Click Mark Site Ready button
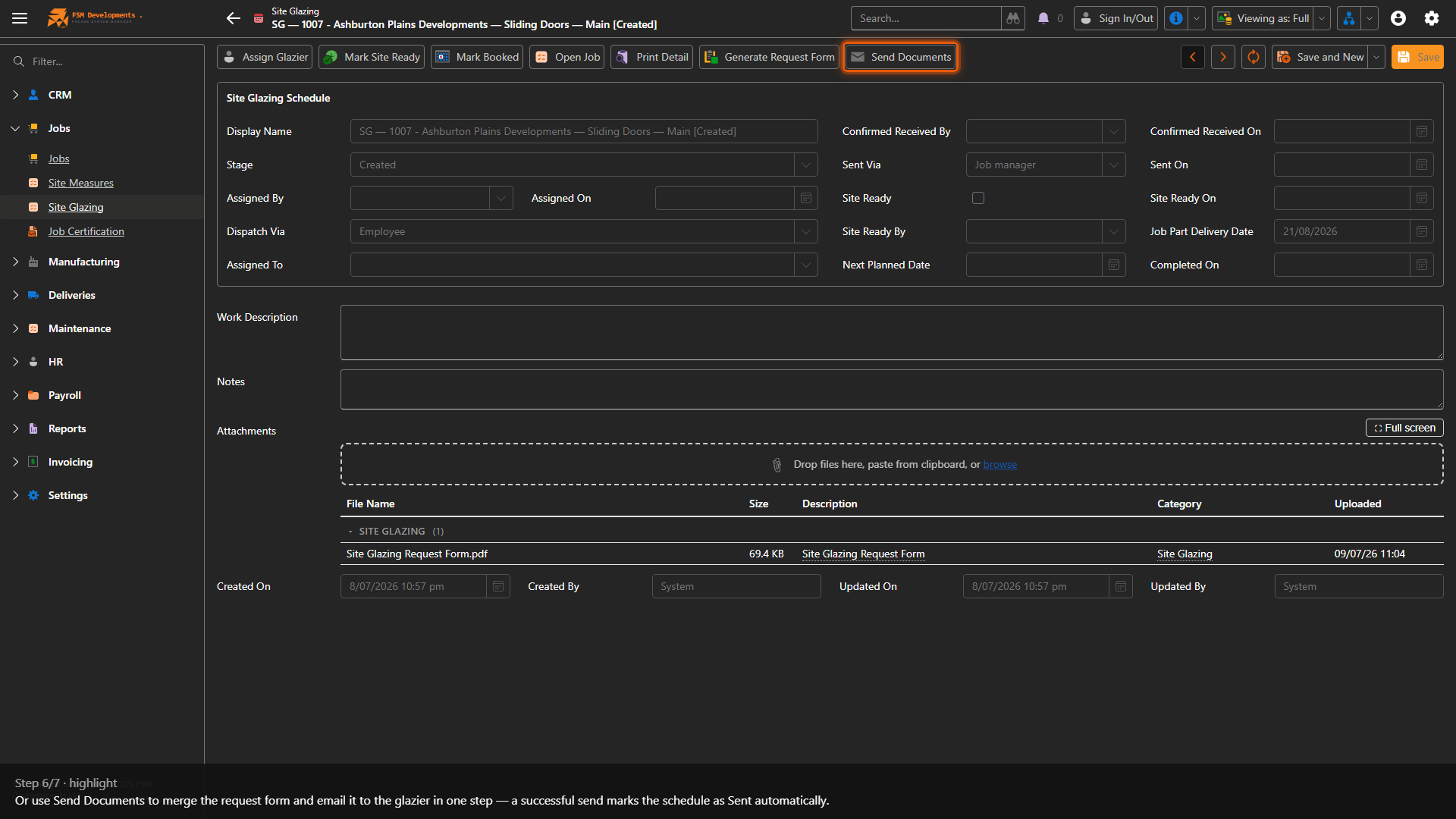This screenshot has width=1456, height=819. (372, 57)
